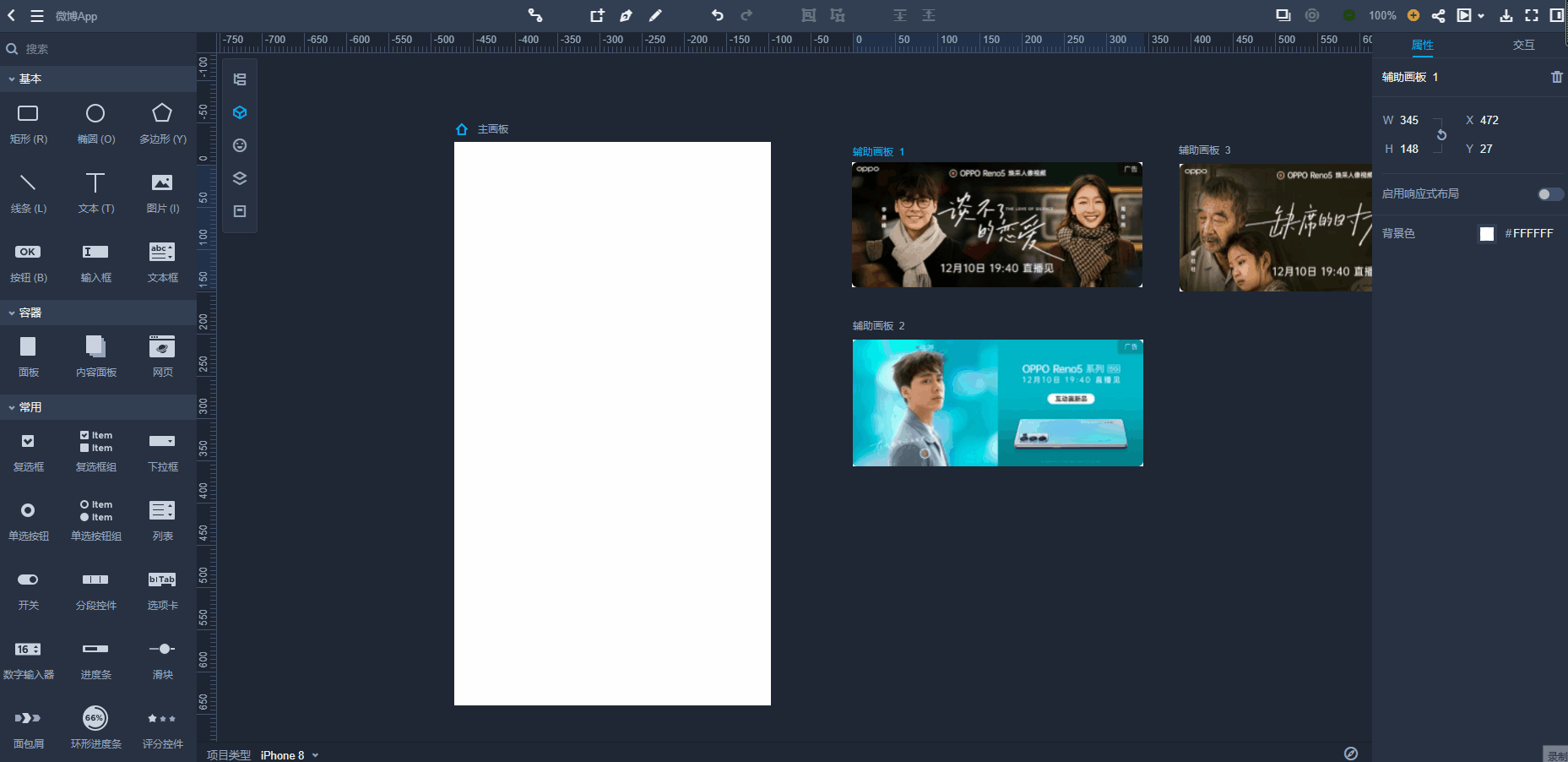Enable the 启用响应式布局 switch

[x=1549, y=194]
